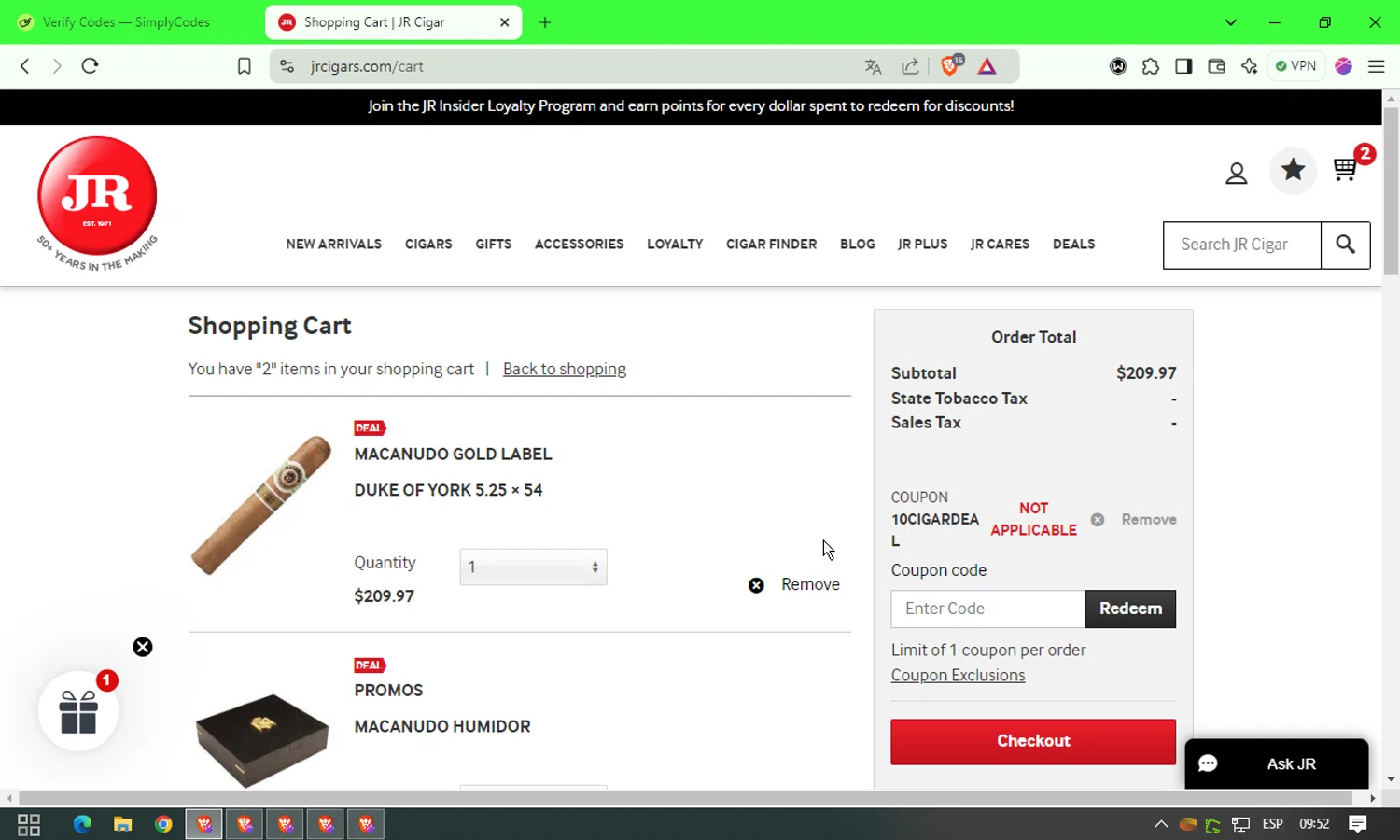This screenshot has height=840, width=1400.
Task: Click the Macanudo Humidor box thumbnail
Action: point(262,739)
